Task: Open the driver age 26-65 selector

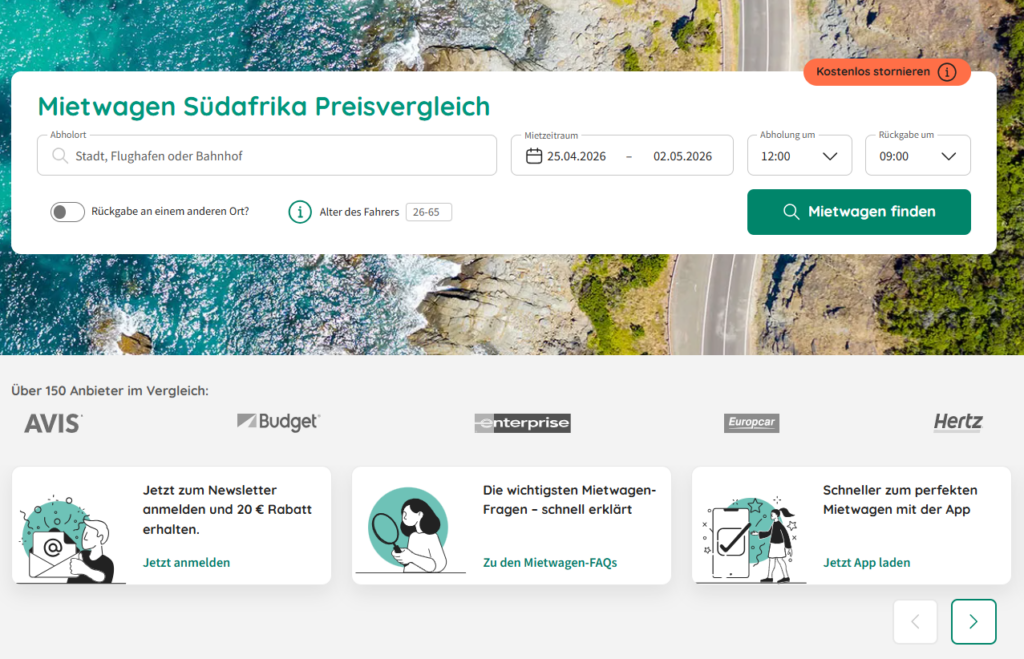Action: pyautogui.click(x=428, y=212)
